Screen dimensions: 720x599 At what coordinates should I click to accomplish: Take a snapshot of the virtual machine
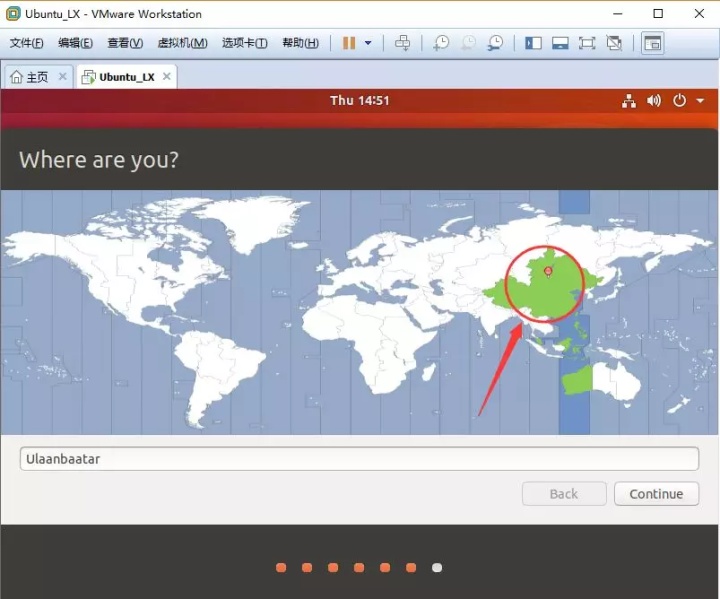[441, 43]
